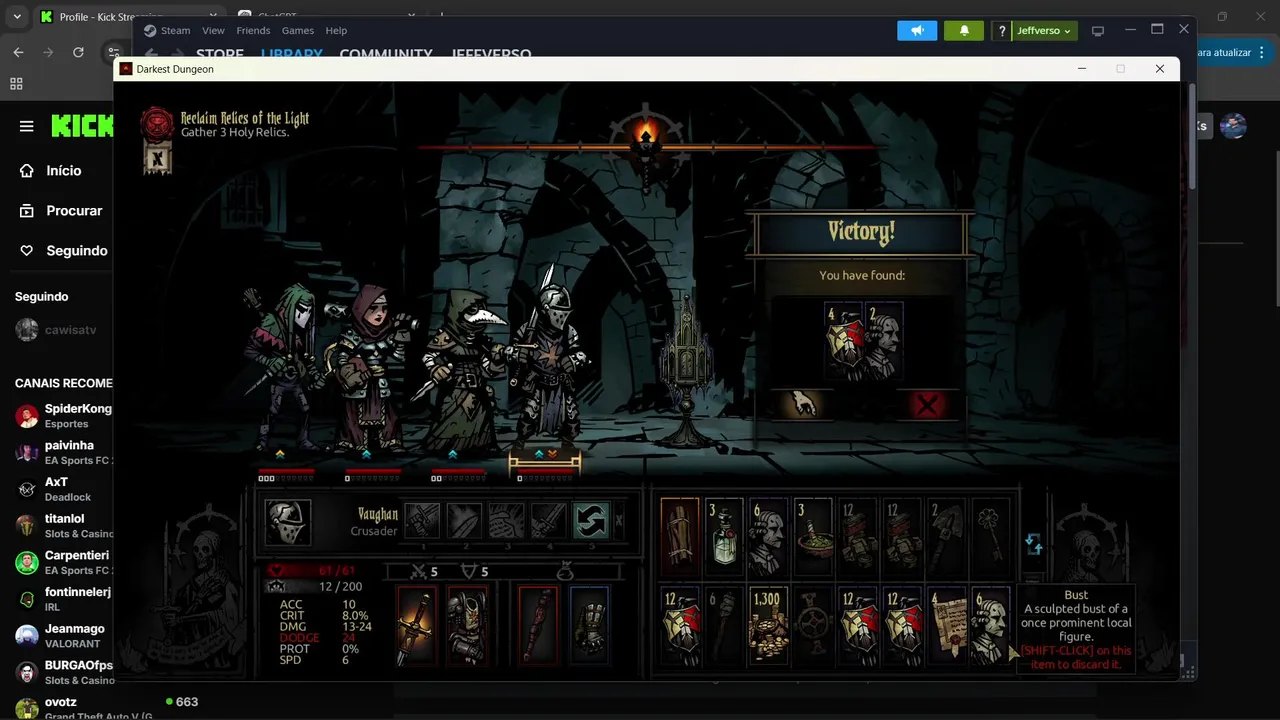Click the Steam window vertical scrollbar

[1190, 135]
